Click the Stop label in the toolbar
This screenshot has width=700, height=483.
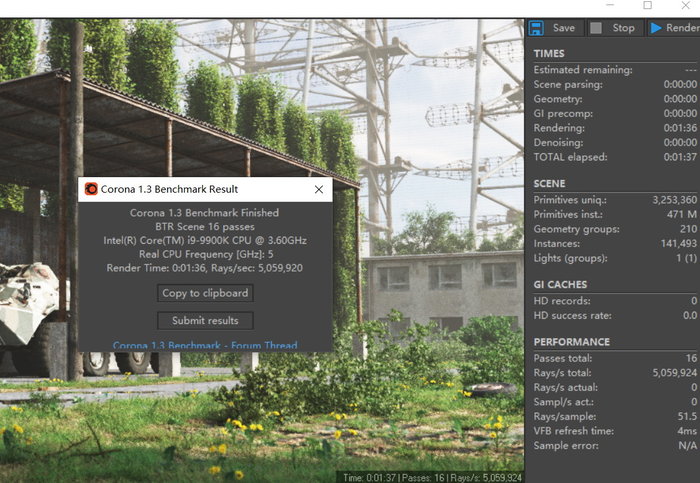(x=623, y=28)
